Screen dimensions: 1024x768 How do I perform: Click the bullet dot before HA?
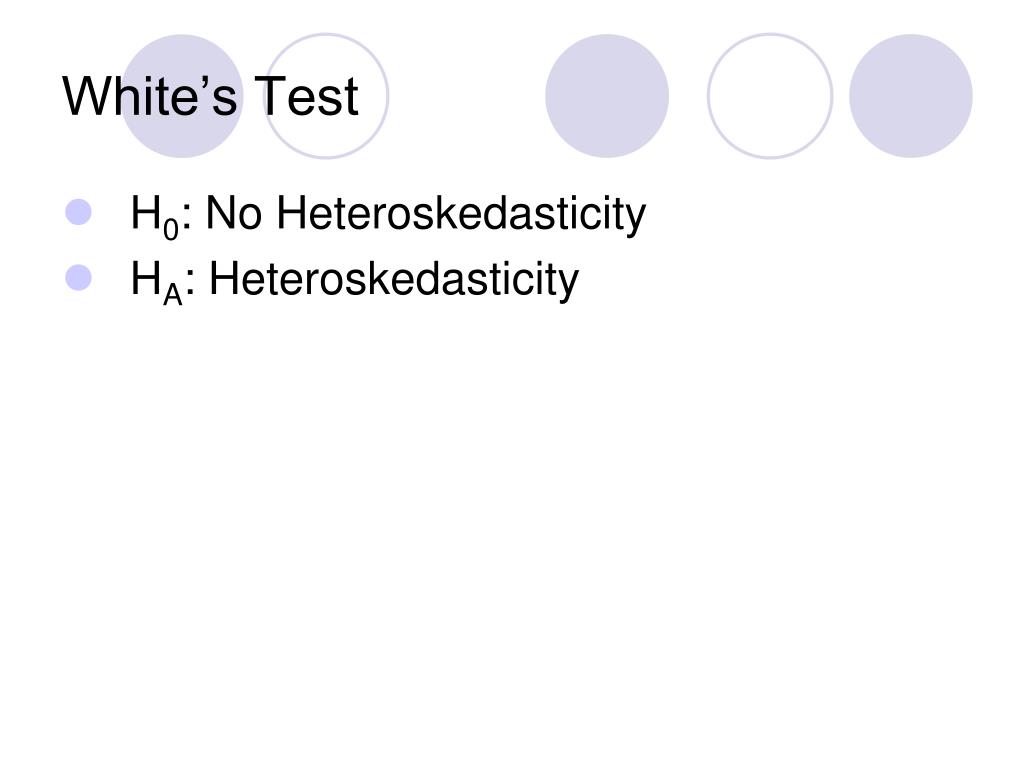coord(79,278)
